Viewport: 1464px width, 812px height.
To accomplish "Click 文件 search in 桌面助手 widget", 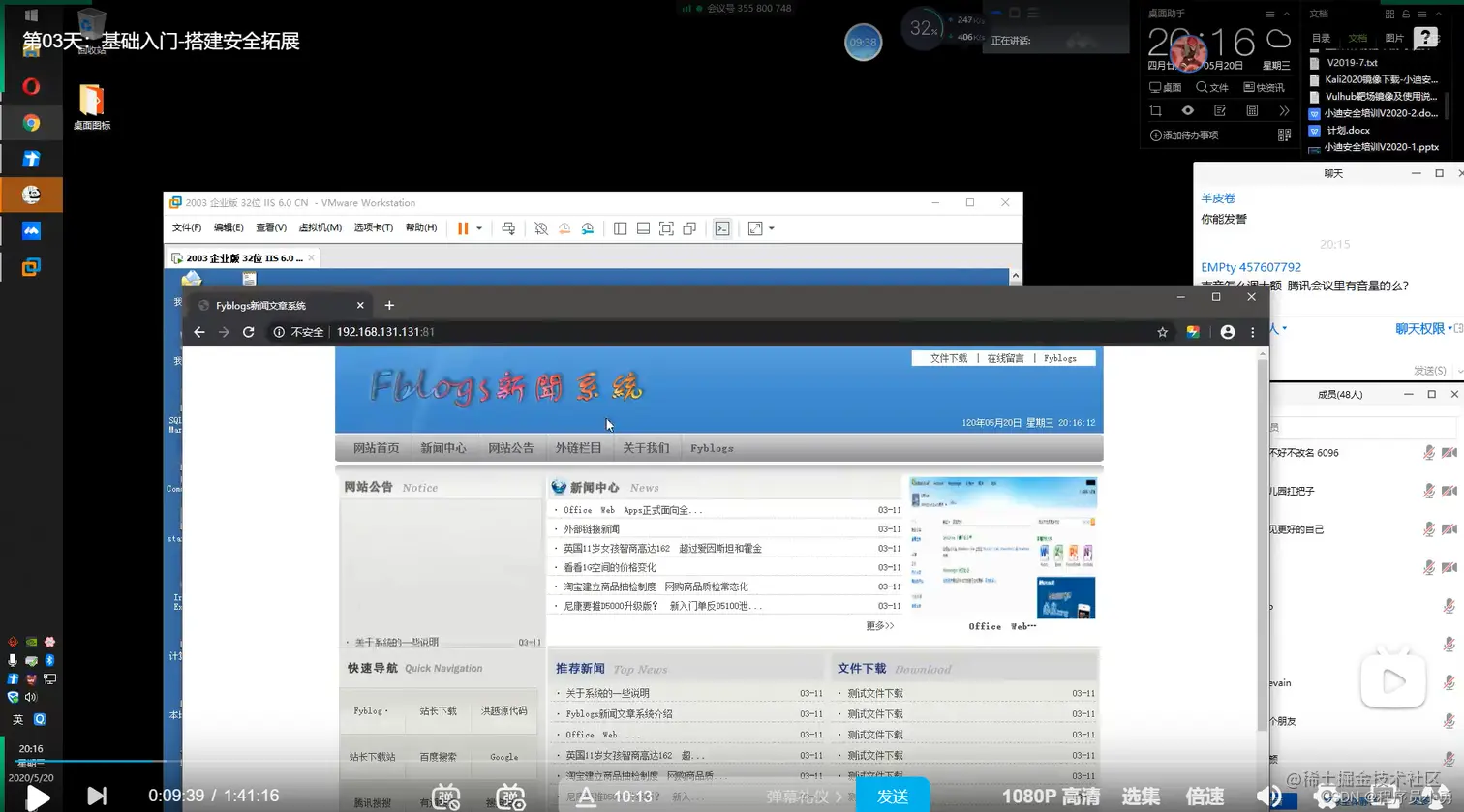I will click(1212, 87).
